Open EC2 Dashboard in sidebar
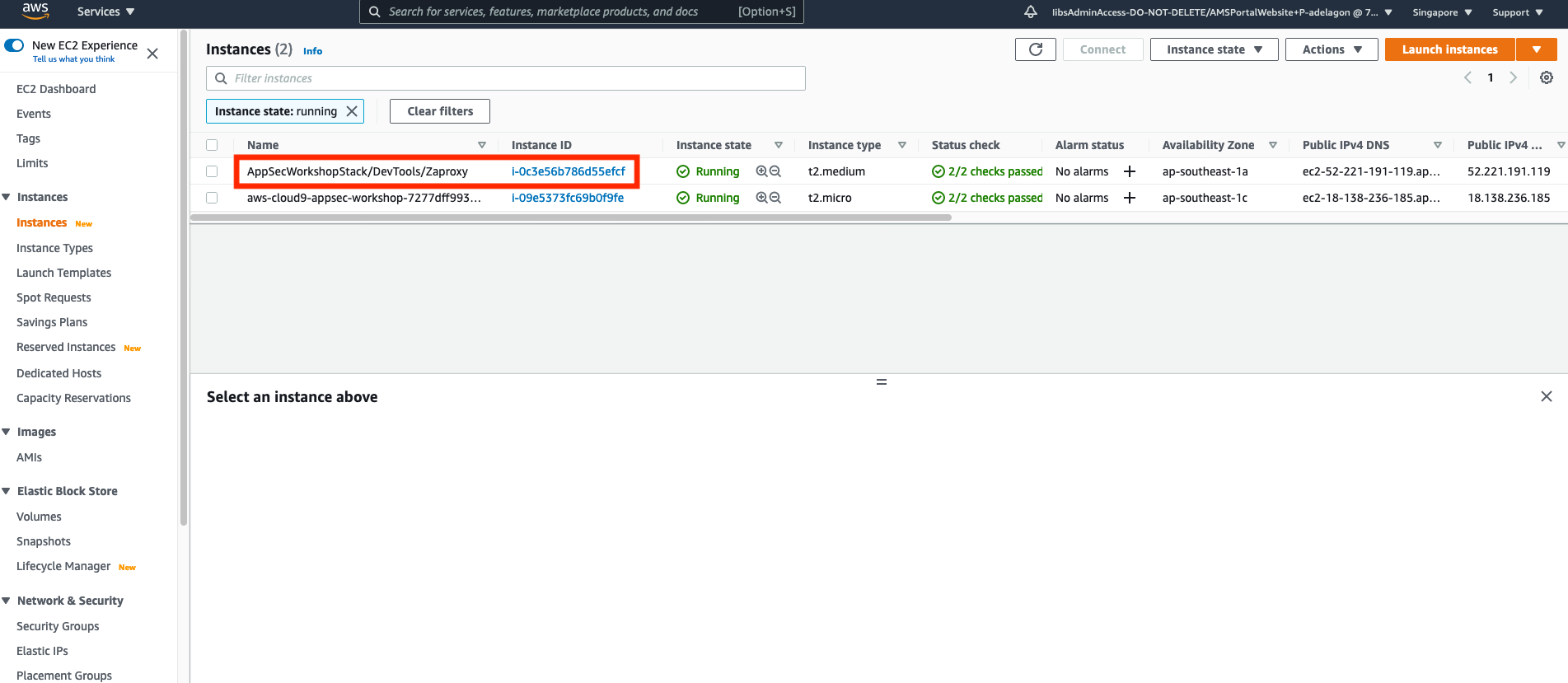 coord(56,89)
